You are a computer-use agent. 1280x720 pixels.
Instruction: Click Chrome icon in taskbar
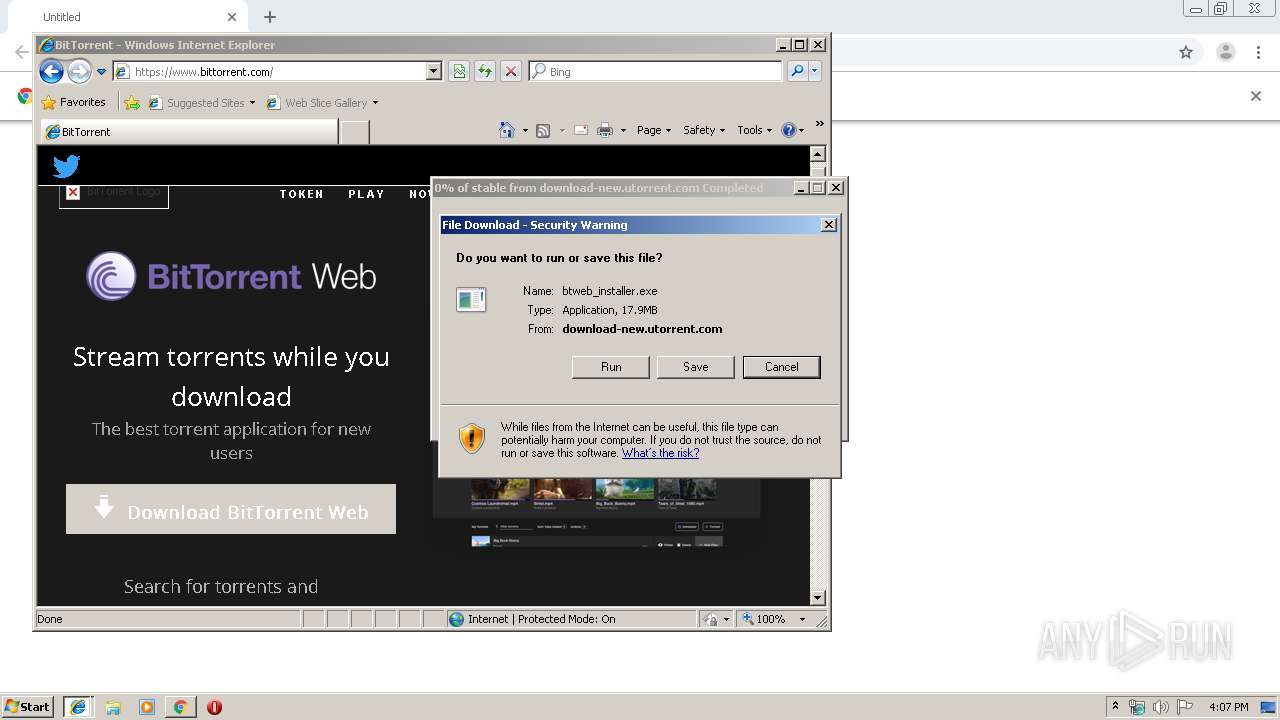pyautogui.click(x=180, y=707)
